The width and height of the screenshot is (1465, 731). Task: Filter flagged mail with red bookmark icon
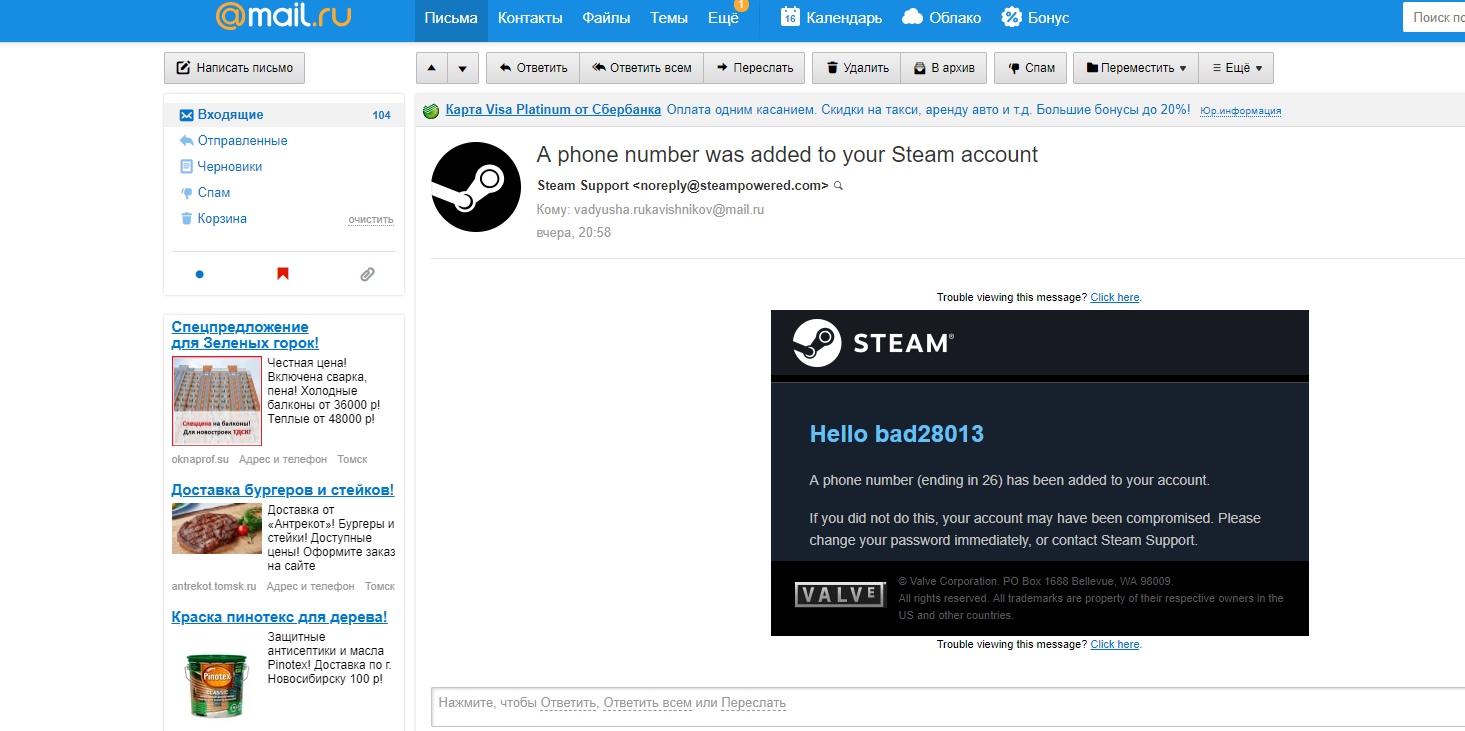click(x=283, y=274)
